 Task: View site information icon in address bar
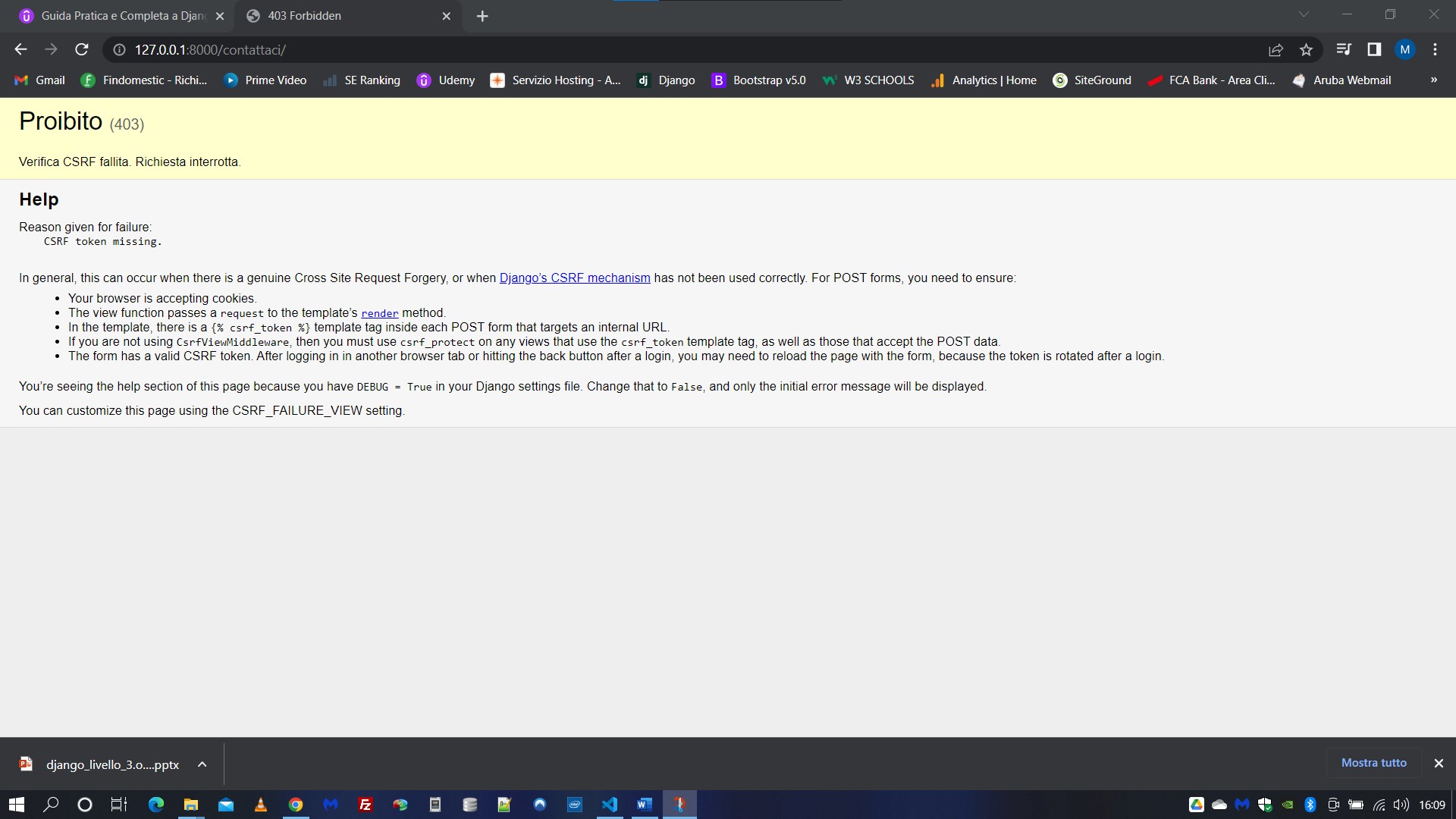[x=119, y=50]
